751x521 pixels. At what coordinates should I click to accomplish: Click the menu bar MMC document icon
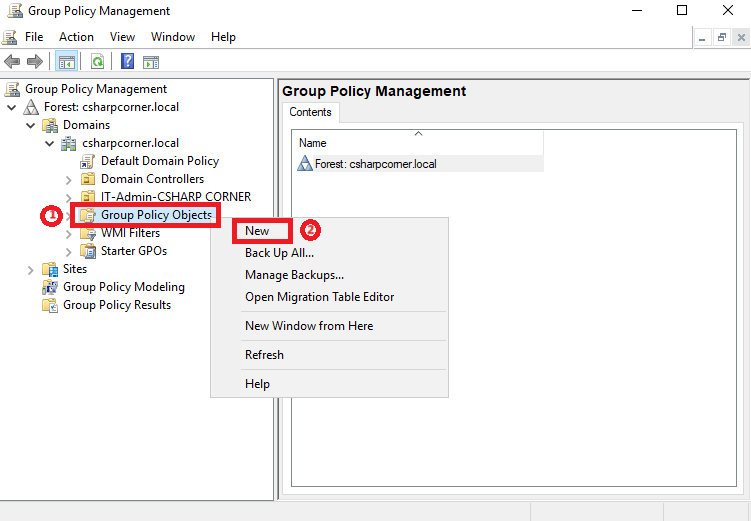point(10,37)
